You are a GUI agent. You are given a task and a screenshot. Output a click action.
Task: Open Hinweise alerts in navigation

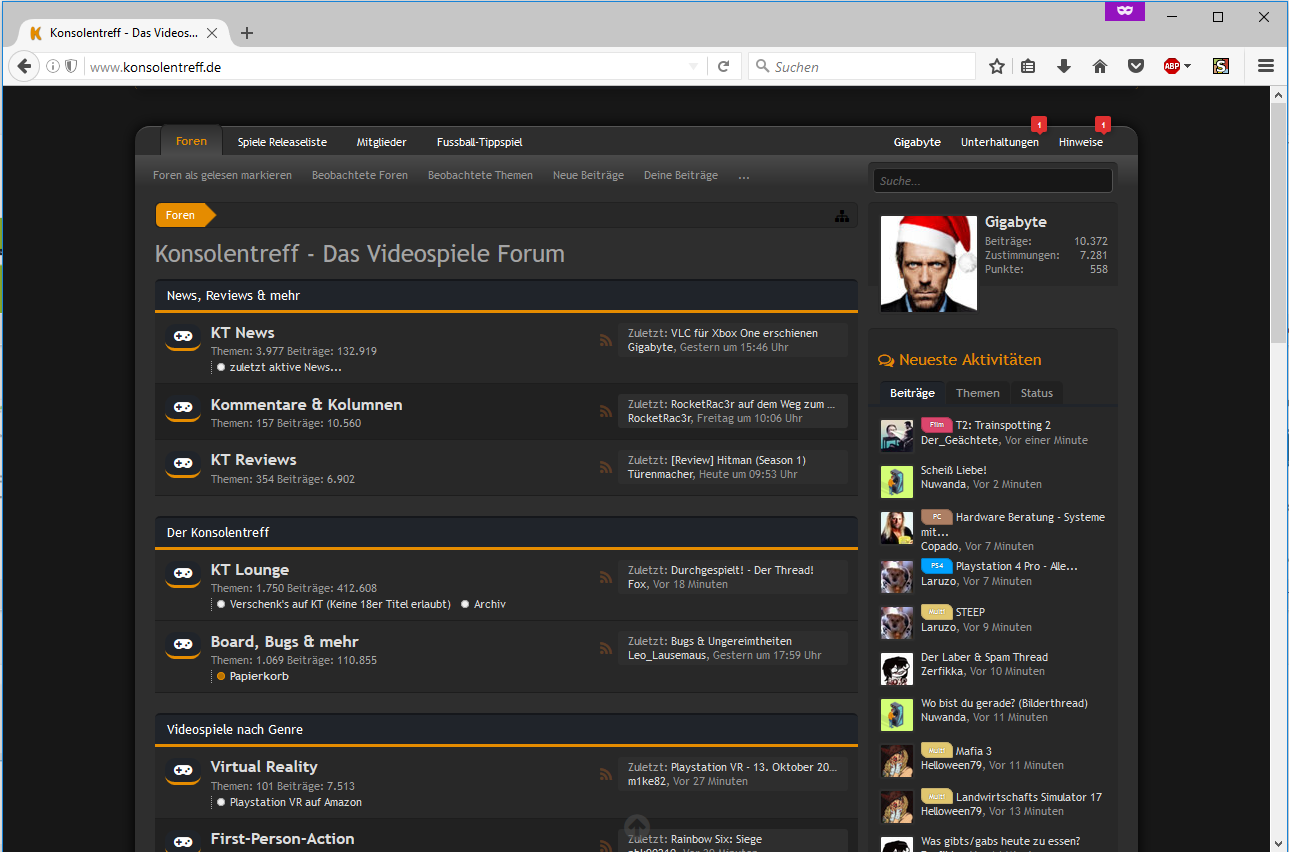(x=1081, y=142)
